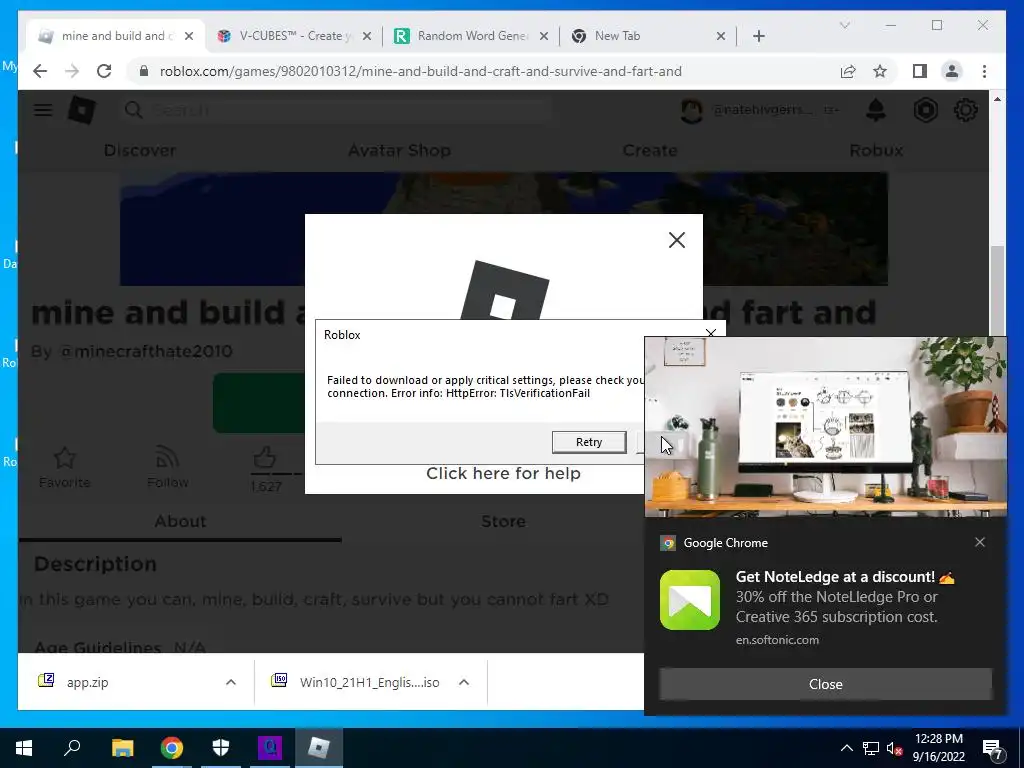
Task: Open the Discover nav item
Action: point(140,150)
